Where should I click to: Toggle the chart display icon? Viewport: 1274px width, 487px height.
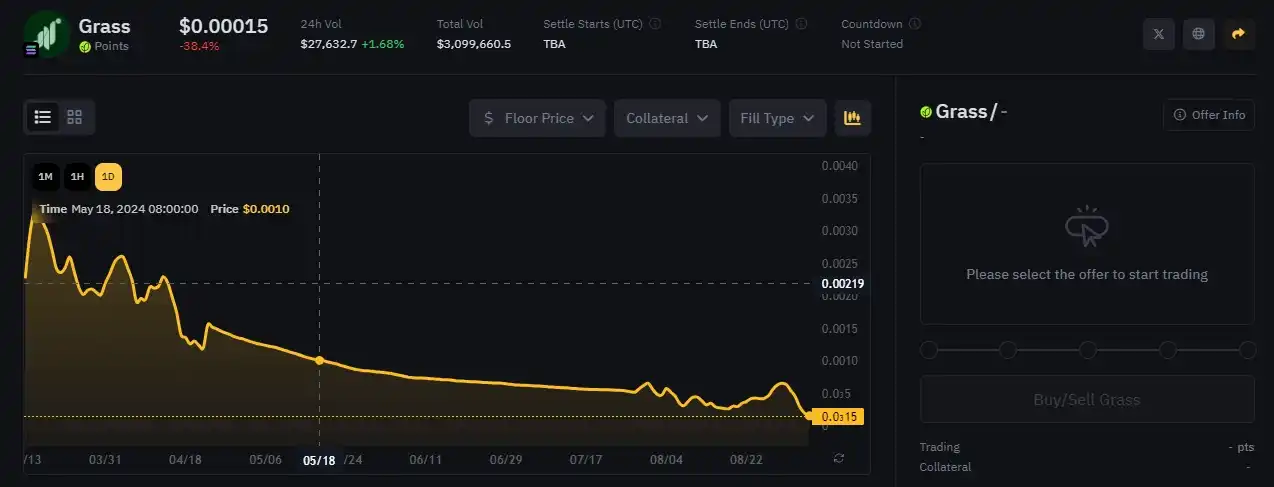coord(852,118)
